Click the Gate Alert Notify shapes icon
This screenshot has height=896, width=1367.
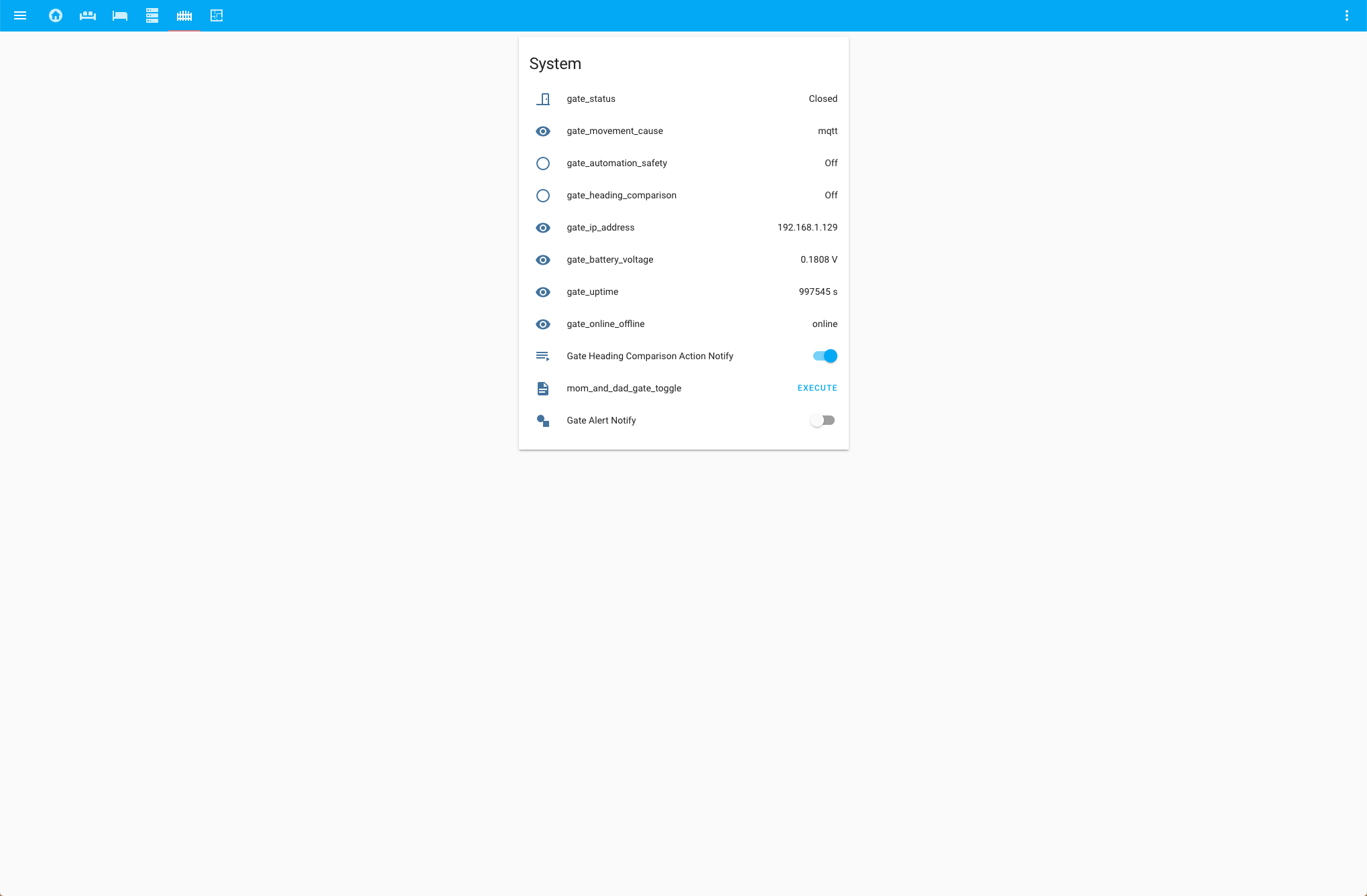click(x=543, y=421)
